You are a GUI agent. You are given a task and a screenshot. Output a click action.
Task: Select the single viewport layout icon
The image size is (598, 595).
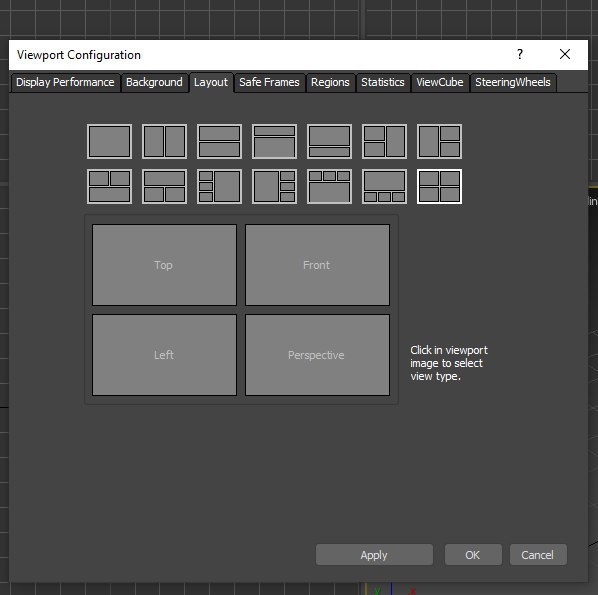pos(109,142)
